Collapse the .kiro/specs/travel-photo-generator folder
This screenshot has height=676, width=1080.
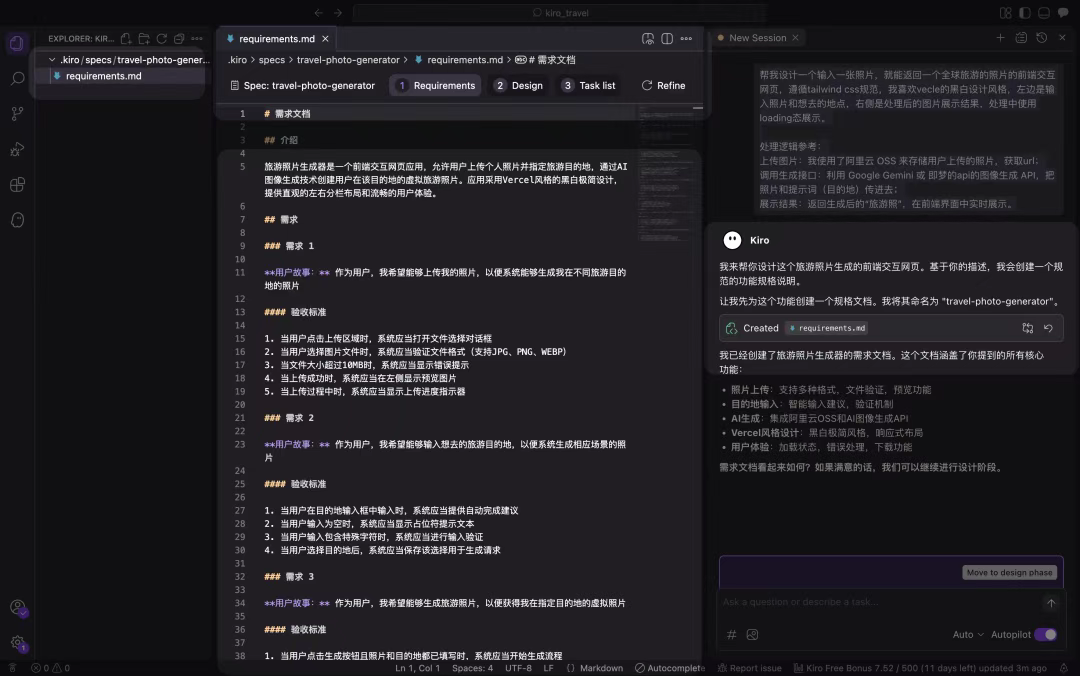52,60
